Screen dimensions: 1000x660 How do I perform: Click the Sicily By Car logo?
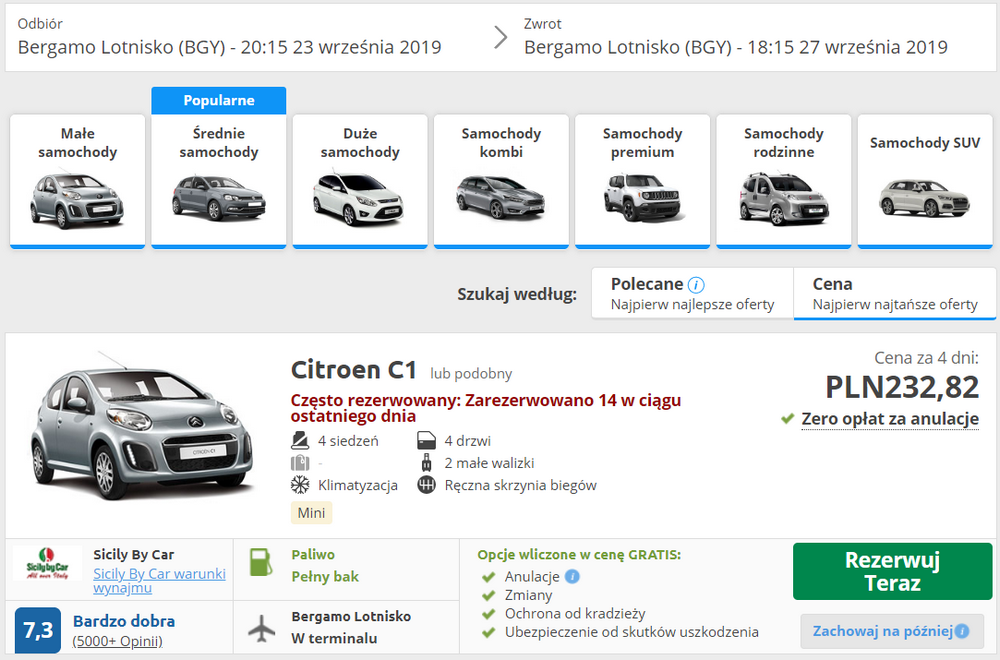pyautogui.click(x=47, y=564)
